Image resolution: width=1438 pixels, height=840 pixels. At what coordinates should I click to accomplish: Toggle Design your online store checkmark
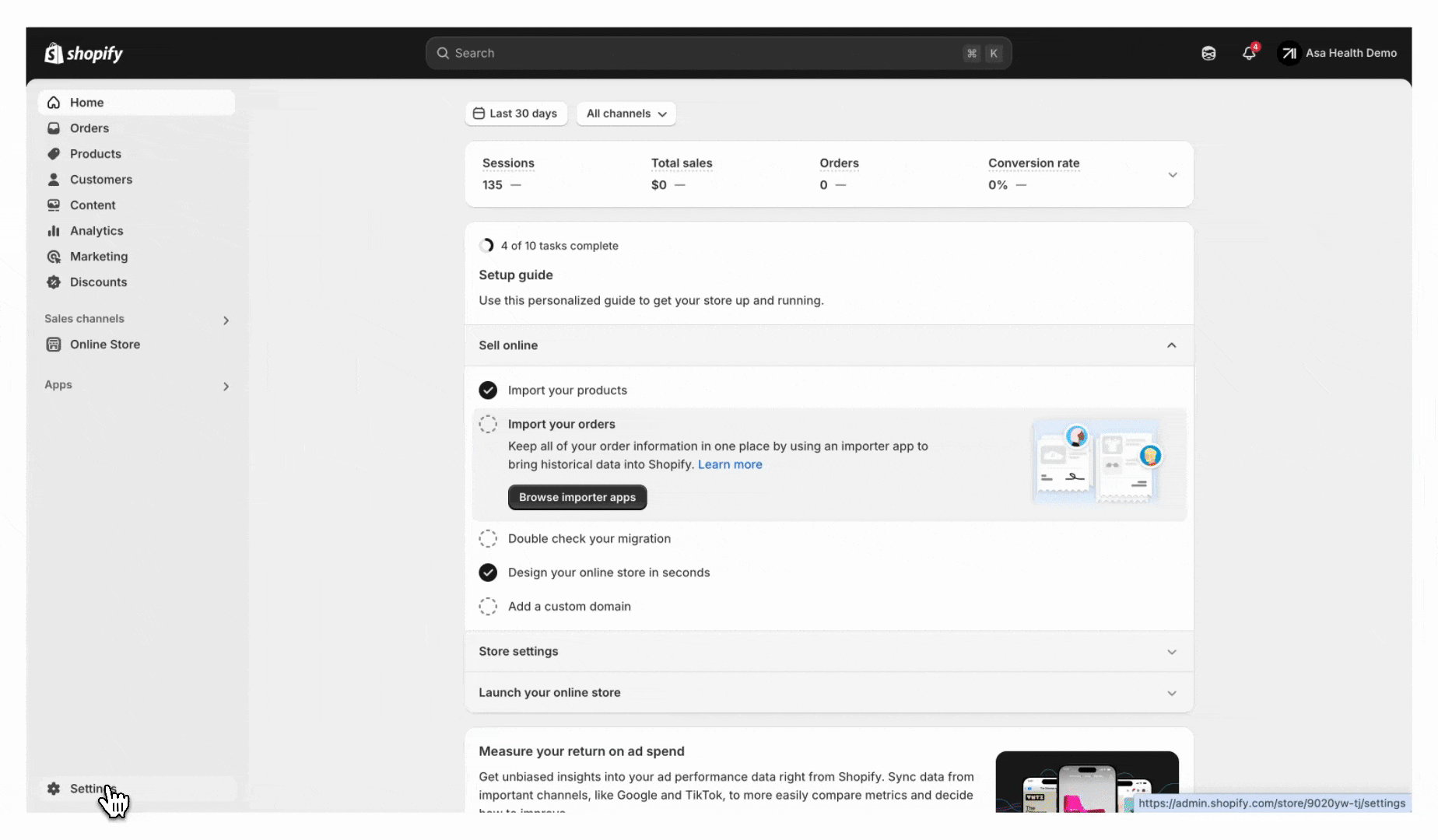click(488, 572)
